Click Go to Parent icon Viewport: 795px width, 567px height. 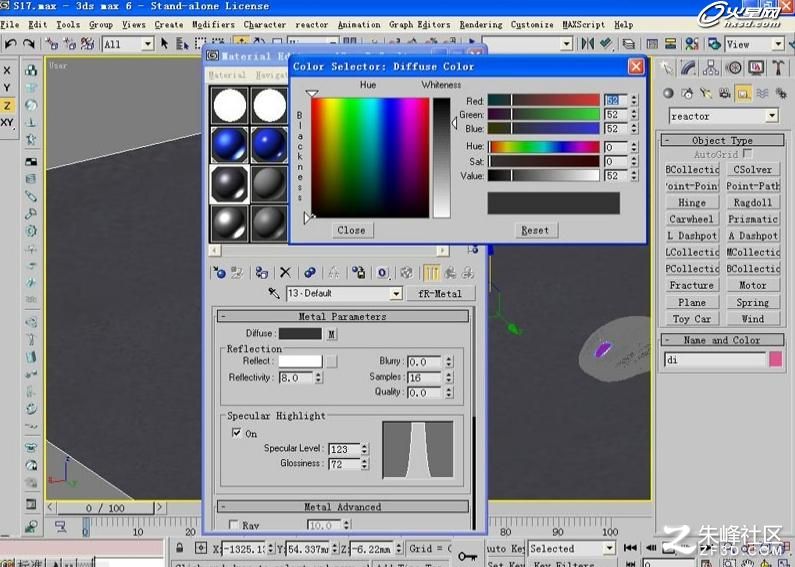(x=451, y=273)
